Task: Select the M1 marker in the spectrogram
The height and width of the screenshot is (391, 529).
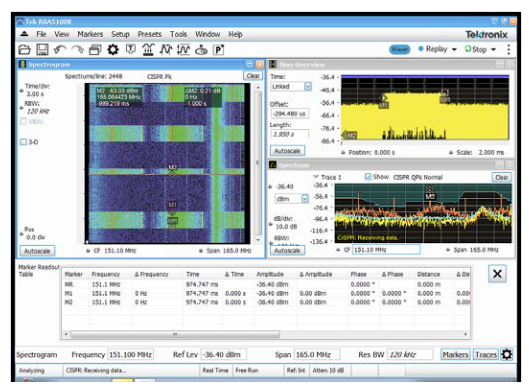Action: (x=172, y=207)
